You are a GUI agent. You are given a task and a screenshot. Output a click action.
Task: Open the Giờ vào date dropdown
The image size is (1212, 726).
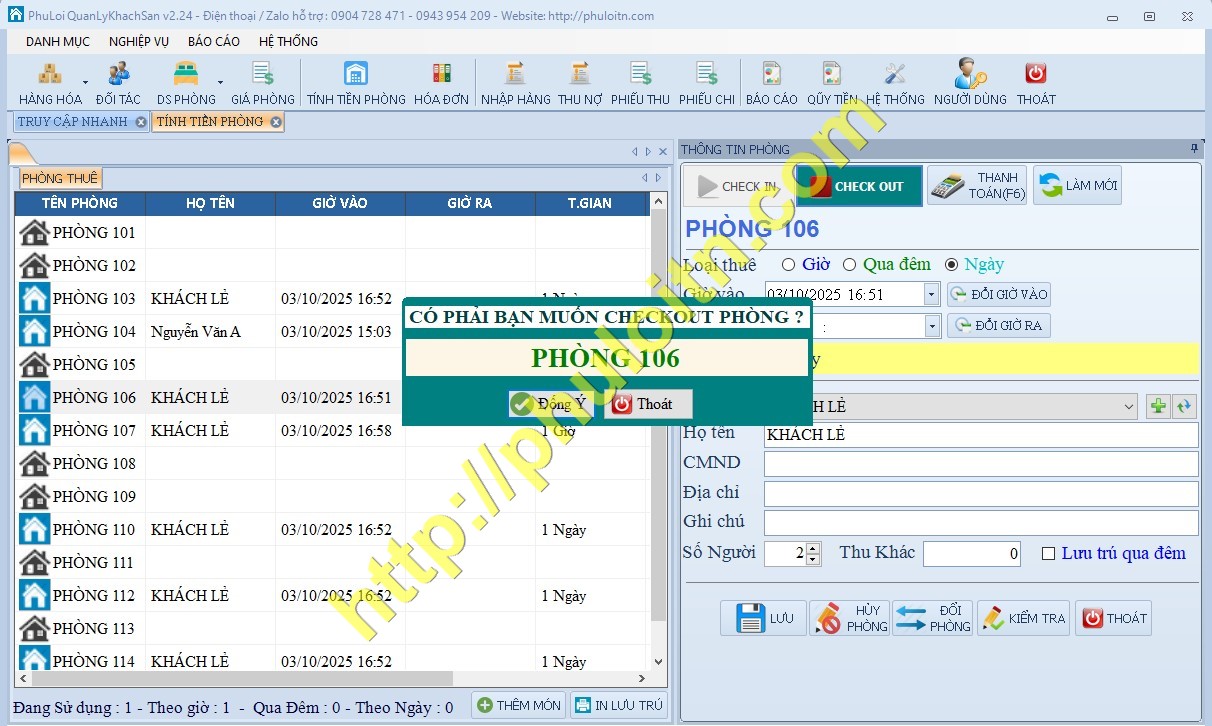(932, 294)
